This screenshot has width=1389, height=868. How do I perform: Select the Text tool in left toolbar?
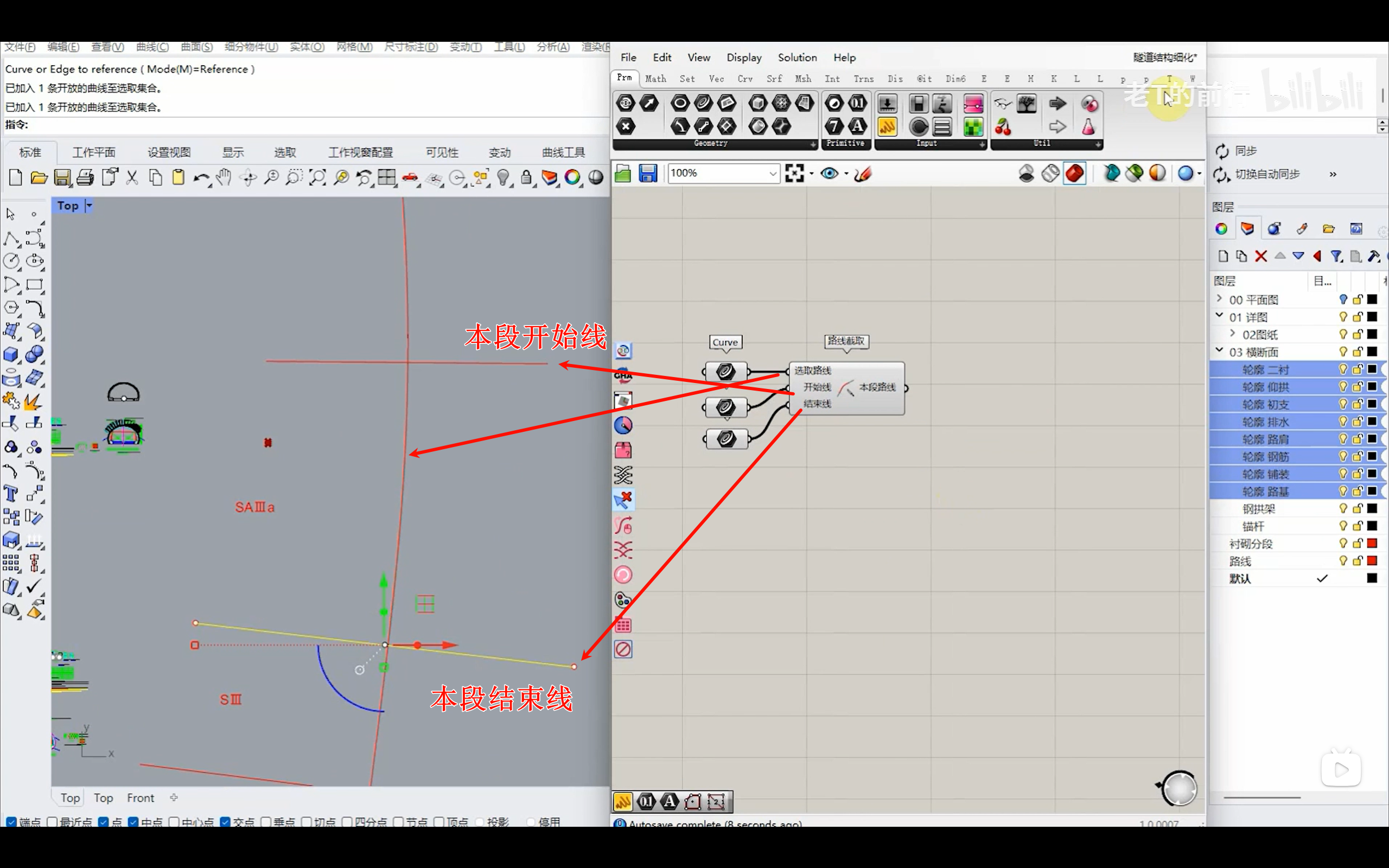coord(11,494)
